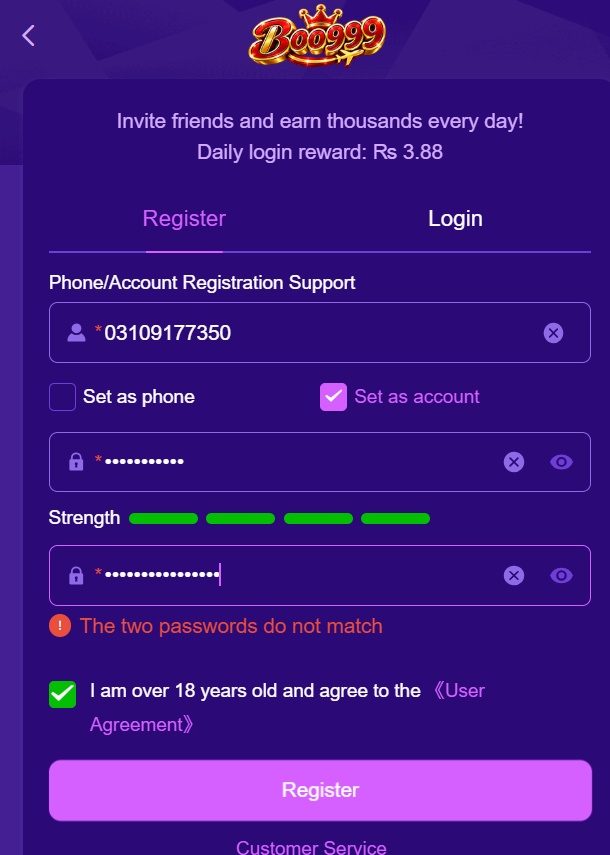Click into the 03109177350 account input field

[x=320, y=333]
